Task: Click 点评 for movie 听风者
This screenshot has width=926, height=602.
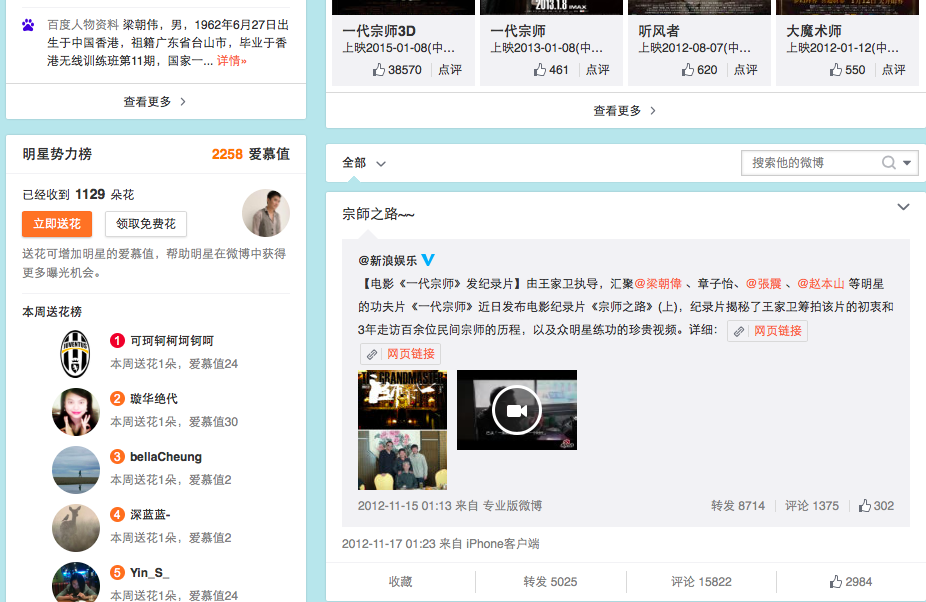Action: pyautogui.click(x=745, y=70)
